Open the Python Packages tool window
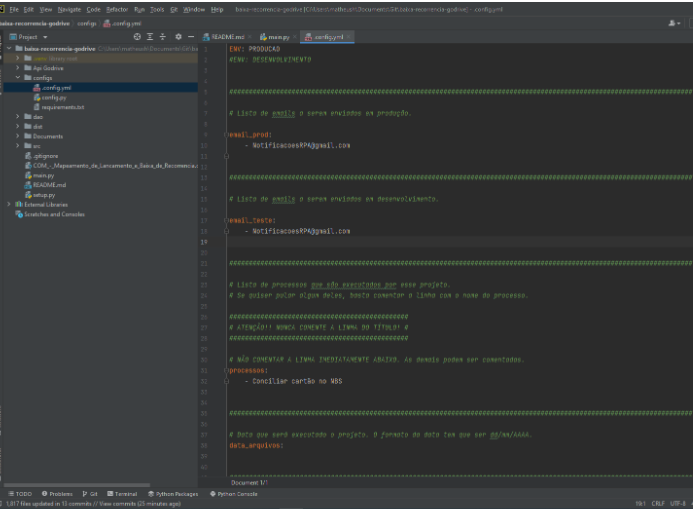Screen dimensions: 693x509 173,494
